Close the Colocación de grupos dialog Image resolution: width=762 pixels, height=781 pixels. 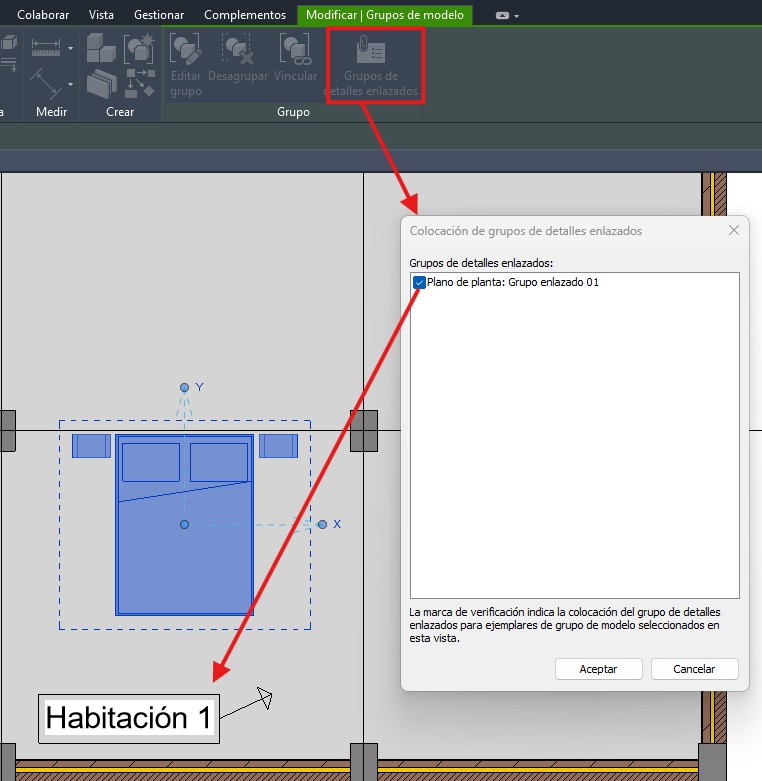734,231
